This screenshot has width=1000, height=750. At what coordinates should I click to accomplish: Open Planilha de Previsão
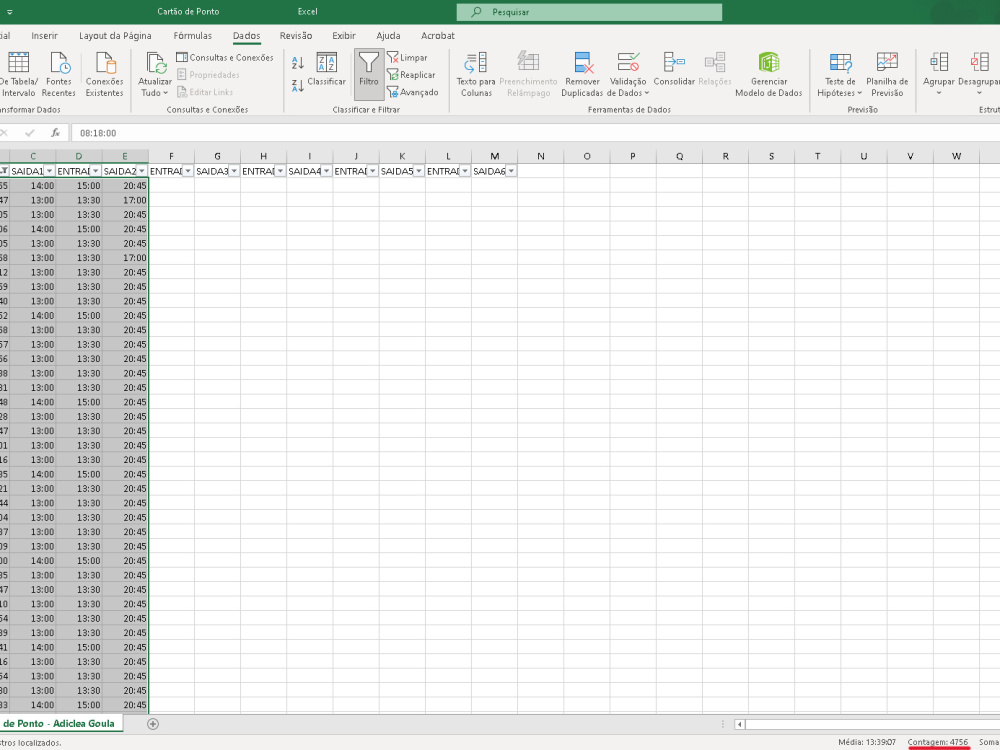click(x=887, y=75)
